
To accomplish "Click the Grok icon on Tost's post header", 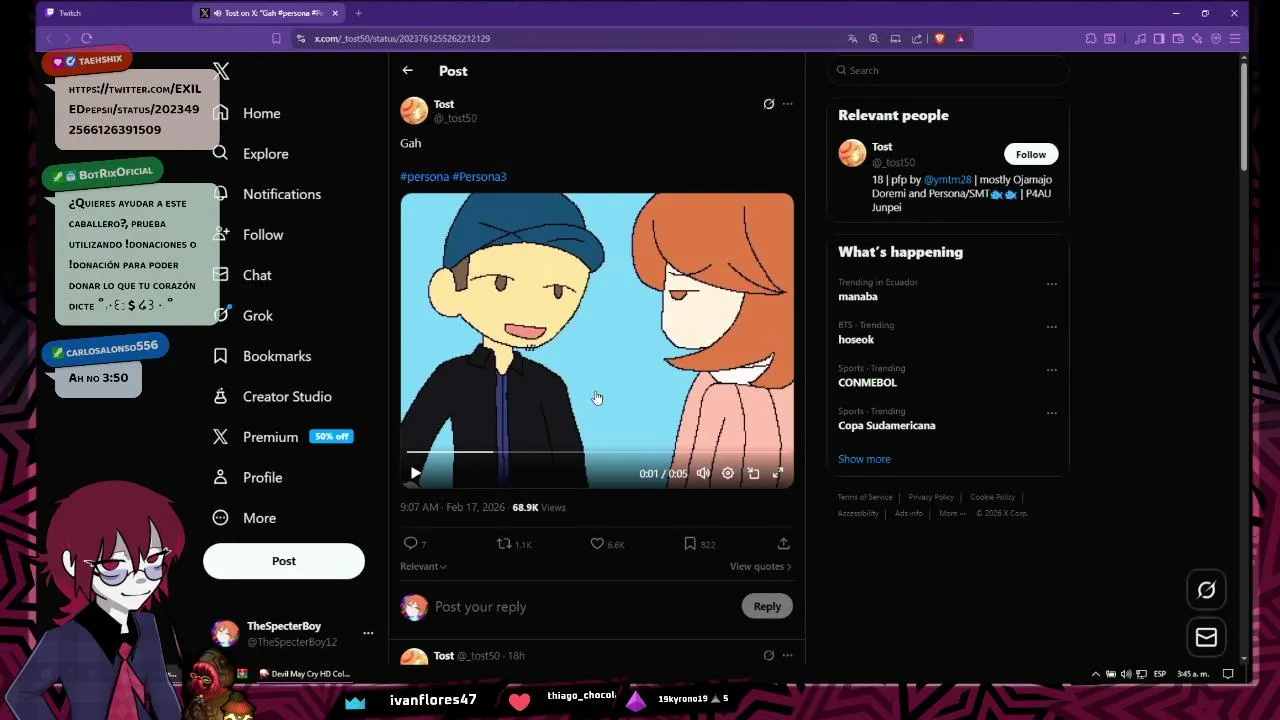I will click(x=768, y=104).
